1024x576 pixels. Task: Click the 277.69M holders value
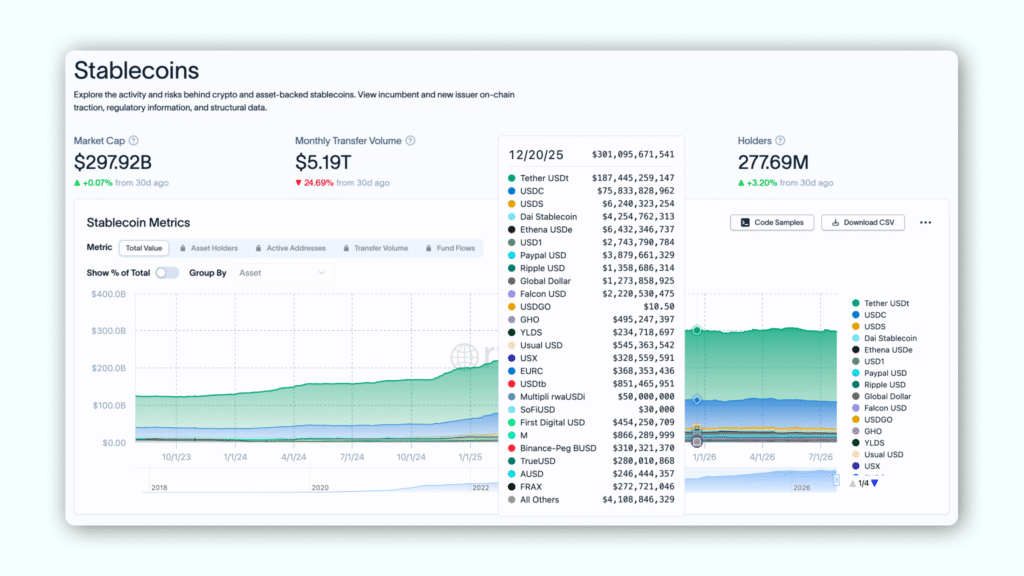tap(773, 162)
